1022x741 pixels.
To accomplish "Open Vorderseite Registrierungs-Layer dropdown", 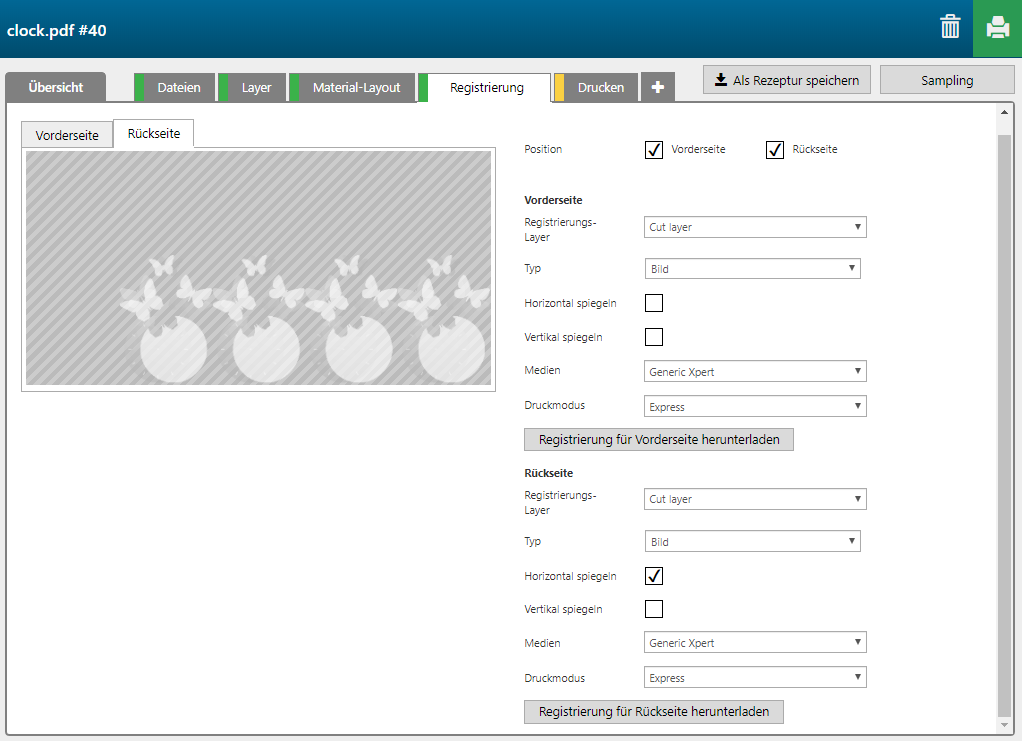I will coord(755,227).
